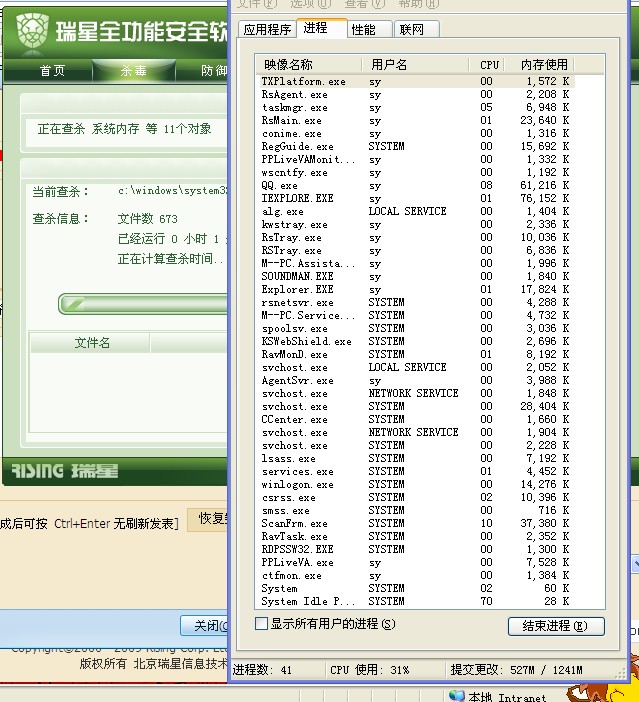Image resolution: width=639 pixels, height=702 pixels.
Task: Select the wscntfy.exe process
Action: coord(415,172)
